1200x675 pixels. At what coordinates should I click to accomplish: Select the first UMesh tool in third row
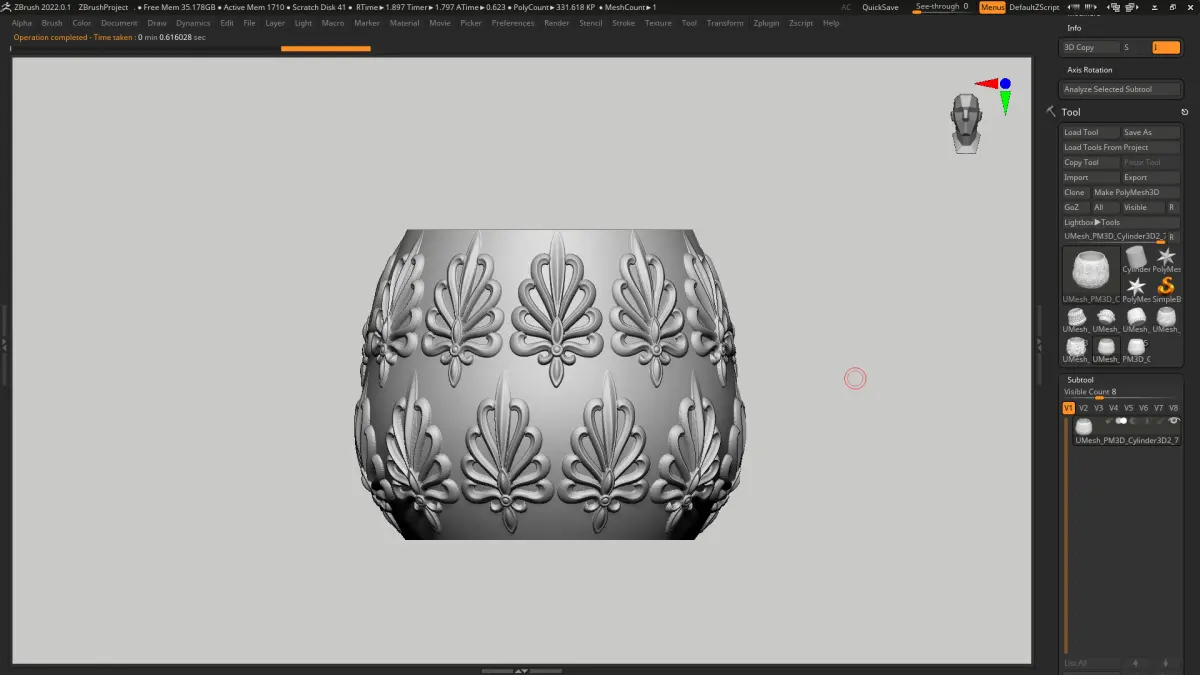(1077, 320)
